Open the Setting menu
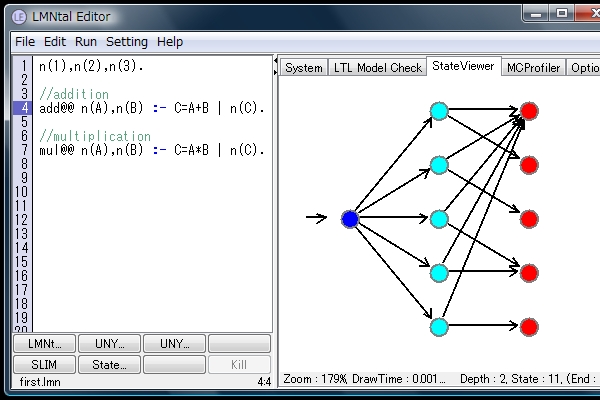The width and height of the screenshot is (600, 400). point(127,42)
